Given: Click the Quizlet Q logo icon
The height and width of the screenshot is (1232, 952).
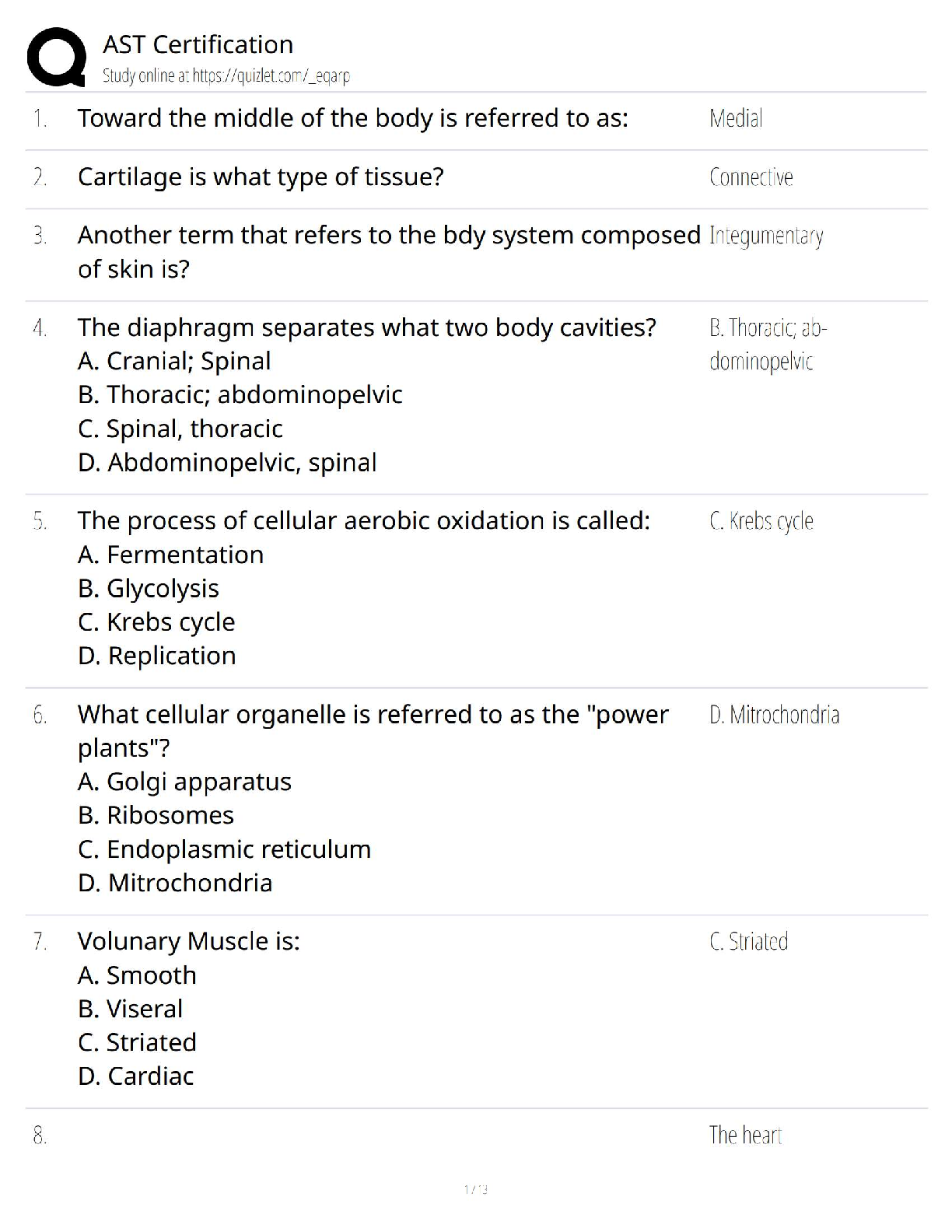Looking at the screenshot, I should click(56, 57).
